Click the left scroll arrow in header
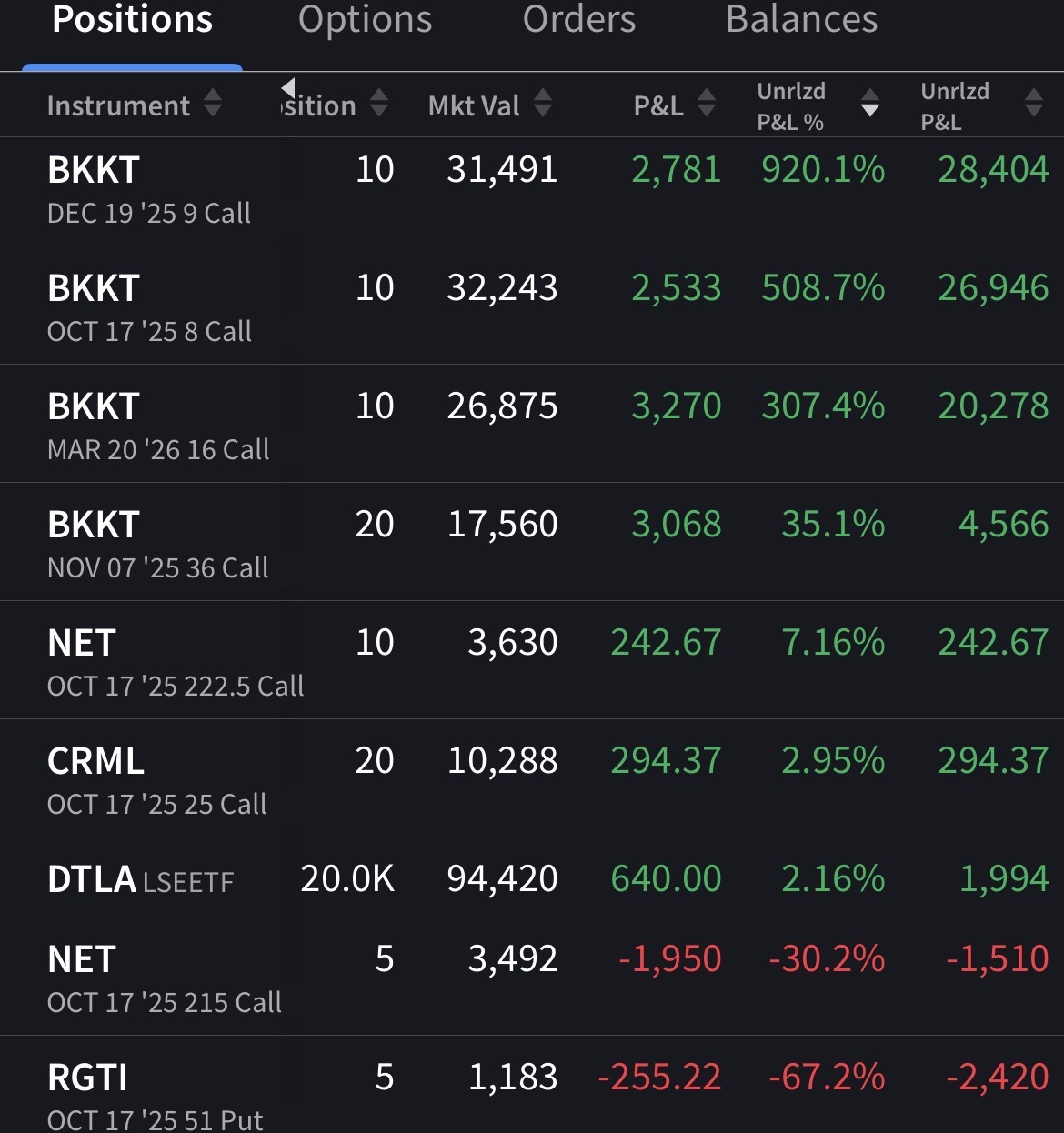 click(288, 88)
